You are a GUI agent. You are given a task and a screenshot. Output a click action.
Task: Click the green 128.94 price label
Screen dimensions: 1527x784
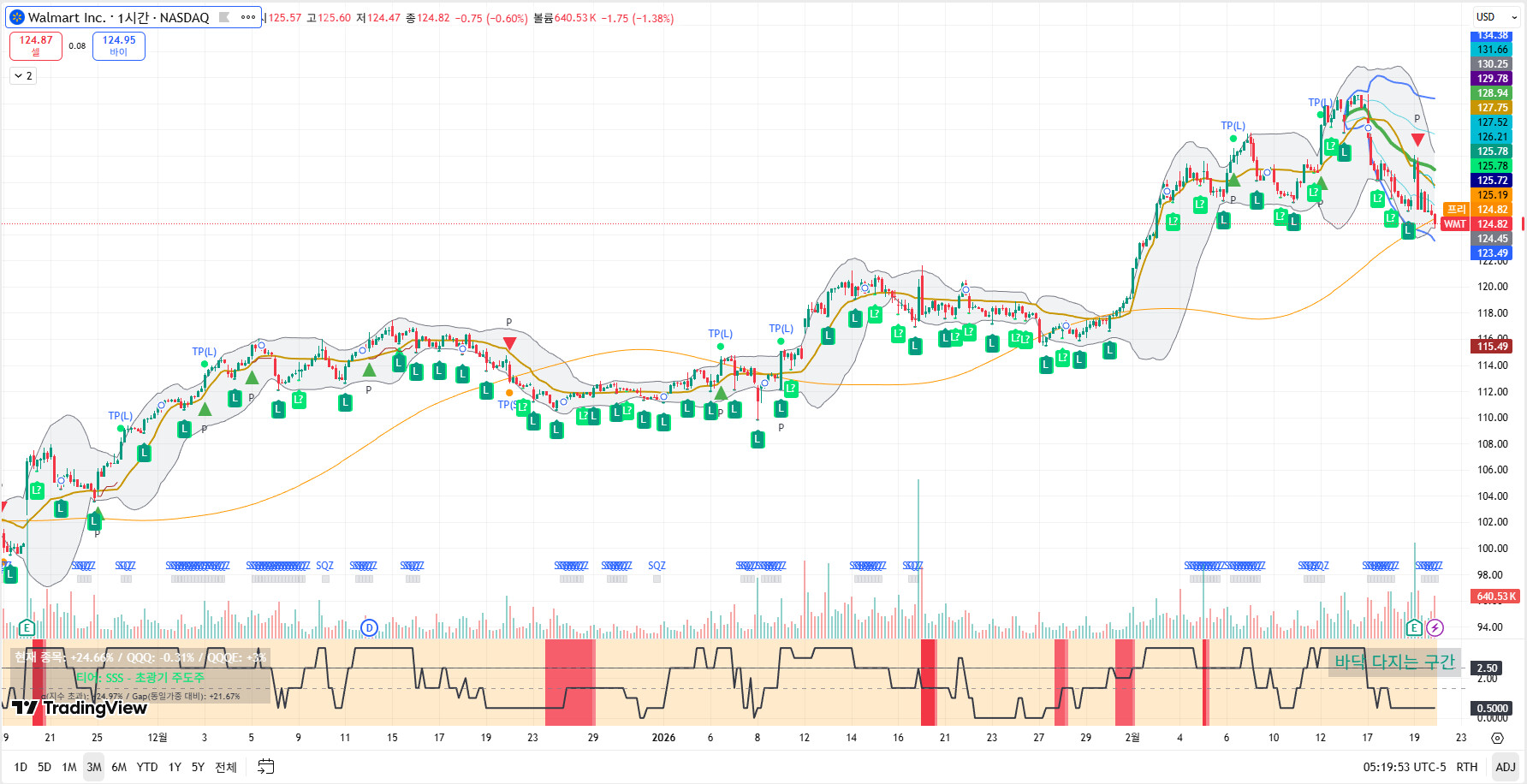(x=1493, y=93)
